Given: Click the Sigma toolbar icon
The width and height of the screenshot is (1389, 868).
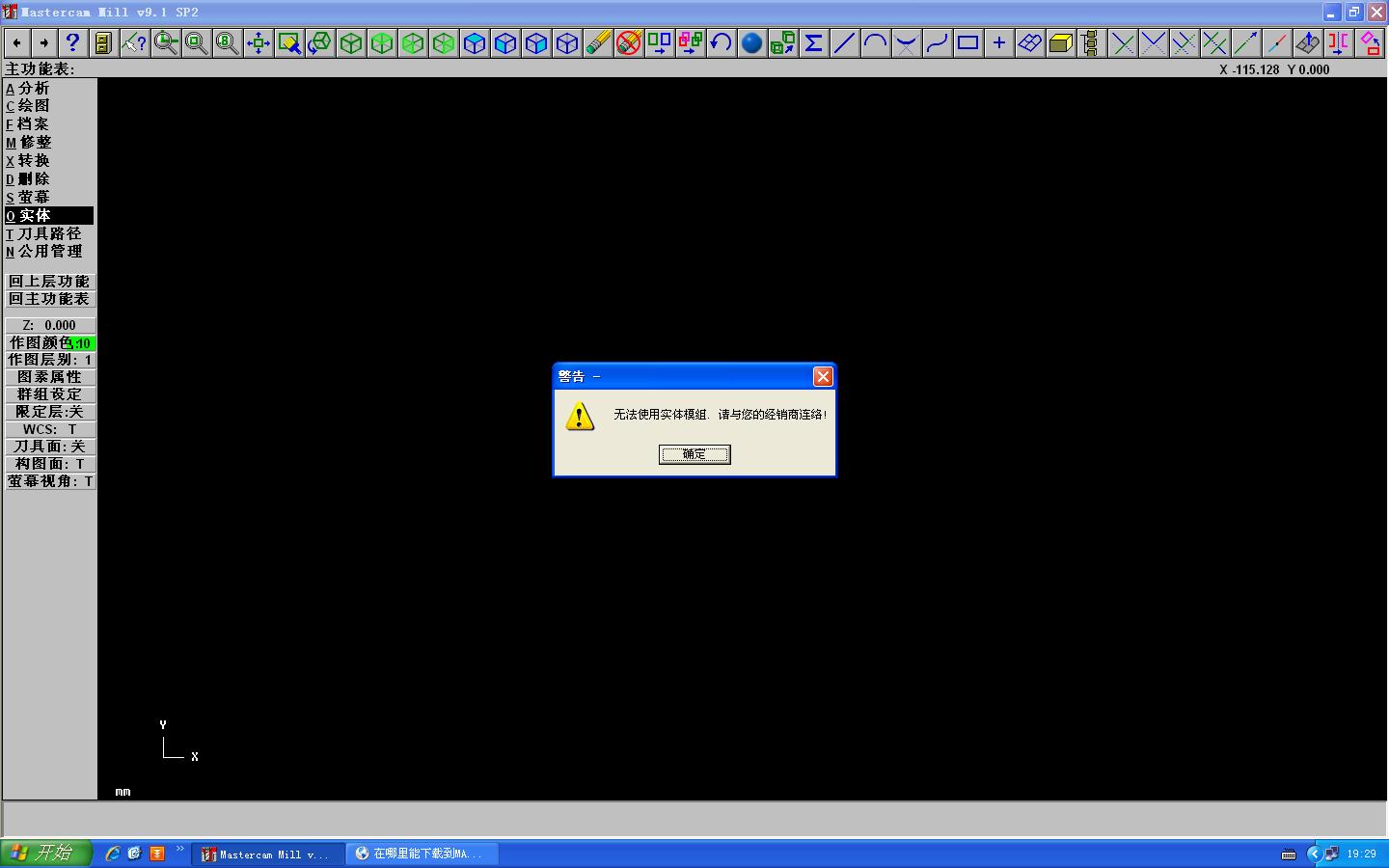Looking at the screenshot, I should 814,42.
